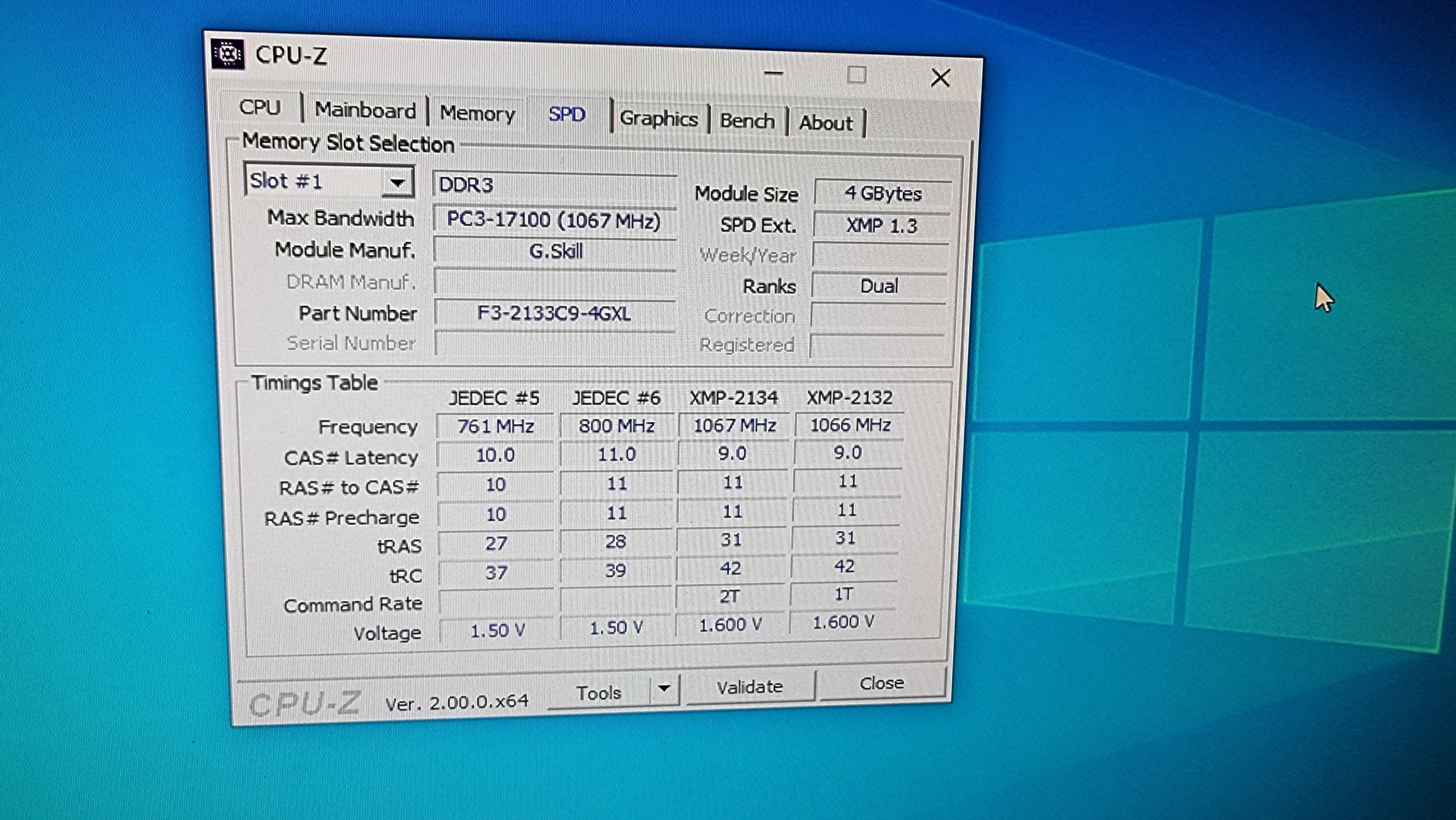Click the XMP-2132 column header
Image resolution: width=1456 pixels, height=820 pixels.
tap(850, 397)
